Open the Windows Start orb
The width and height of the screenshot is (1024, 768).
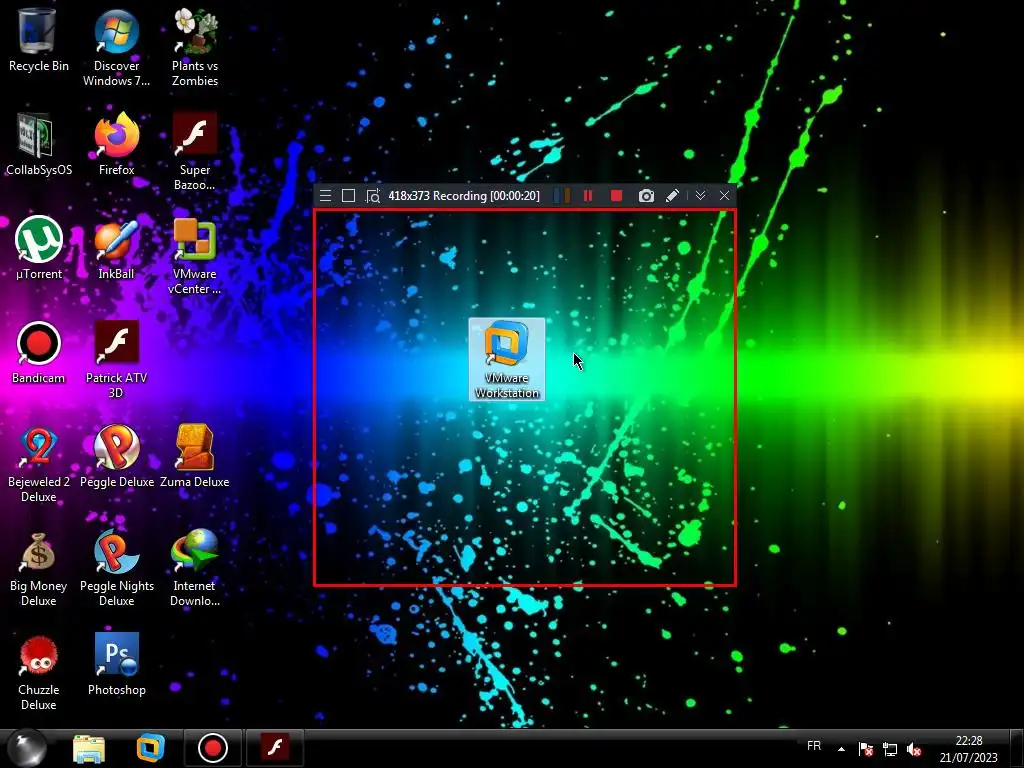(27, 748)
